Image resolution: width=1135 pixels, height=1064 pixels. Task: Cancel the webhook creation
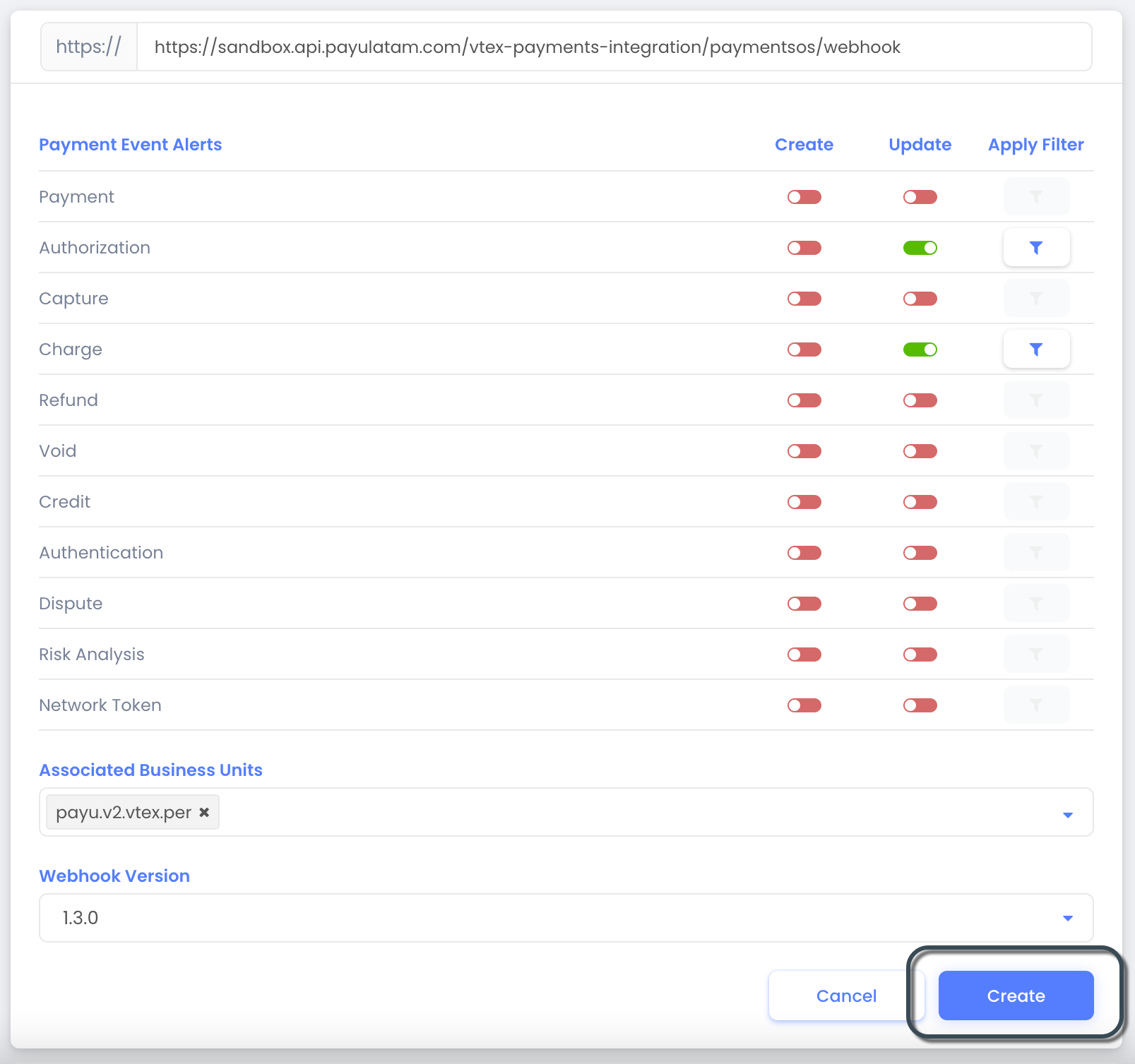click(846, 996)
